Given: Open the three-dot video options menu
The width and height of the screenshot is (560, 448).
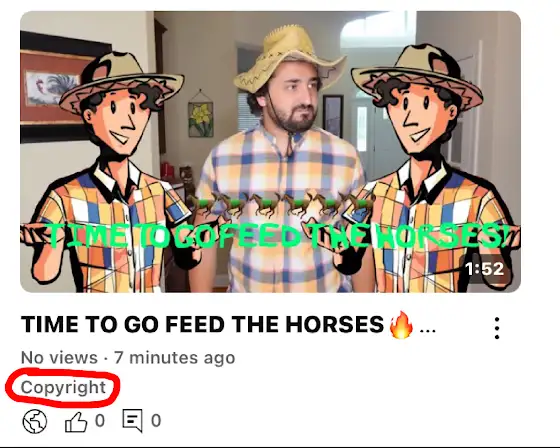Looking at the screenshot, I should (497, 328).
